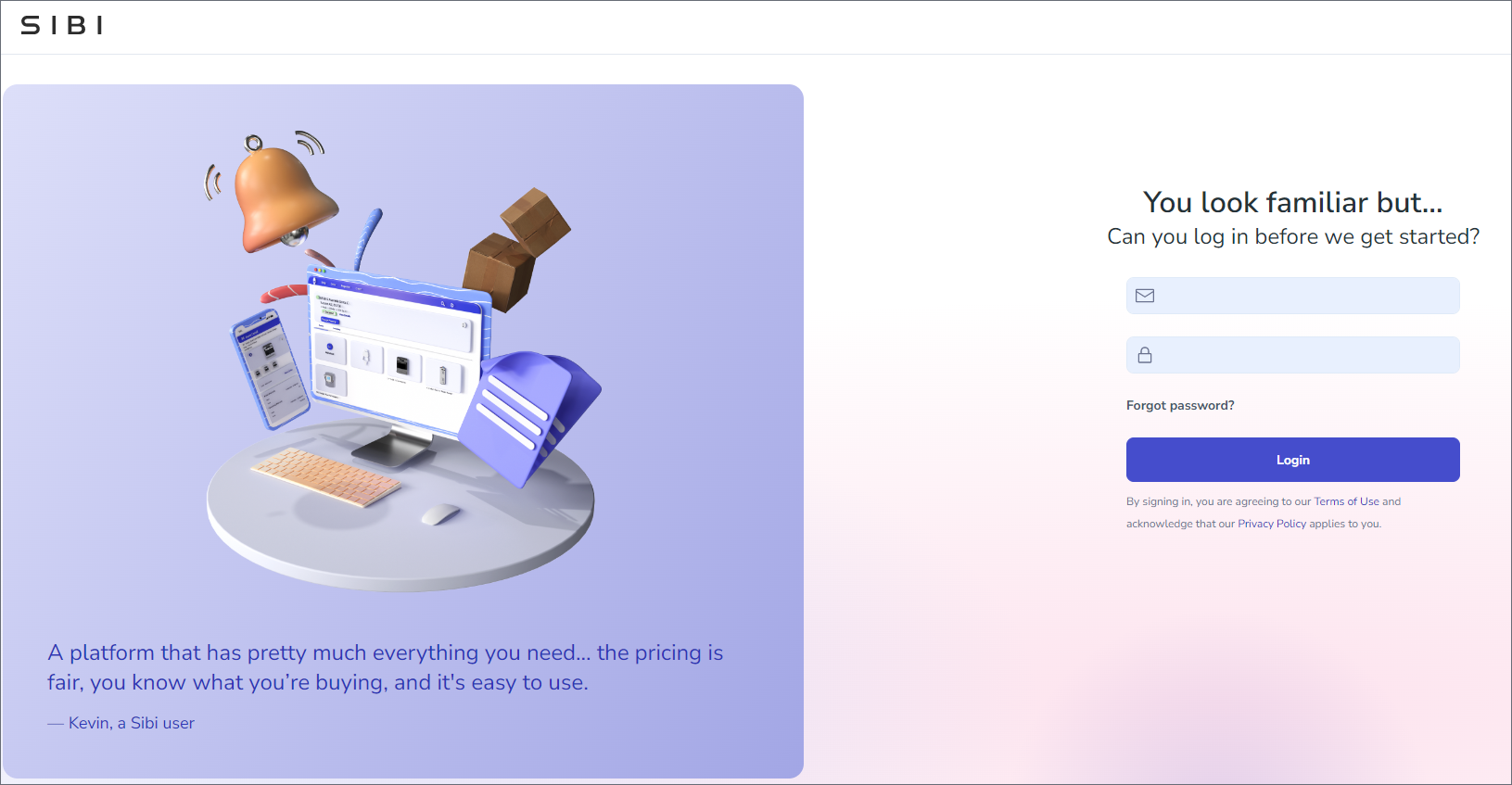Open the Terms of Use link
1512x785 pixels.
[1346, 501]
